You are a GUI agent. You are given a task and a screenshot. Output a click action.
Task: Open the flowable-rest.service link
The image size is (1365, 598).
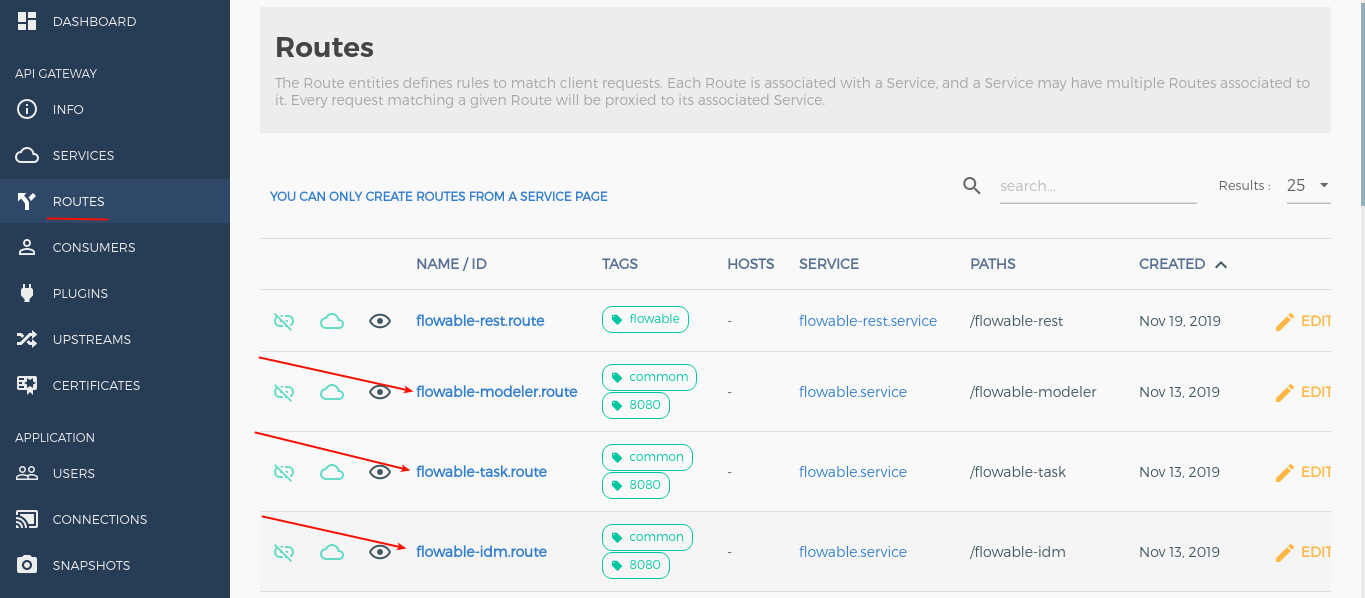point(867,321)
